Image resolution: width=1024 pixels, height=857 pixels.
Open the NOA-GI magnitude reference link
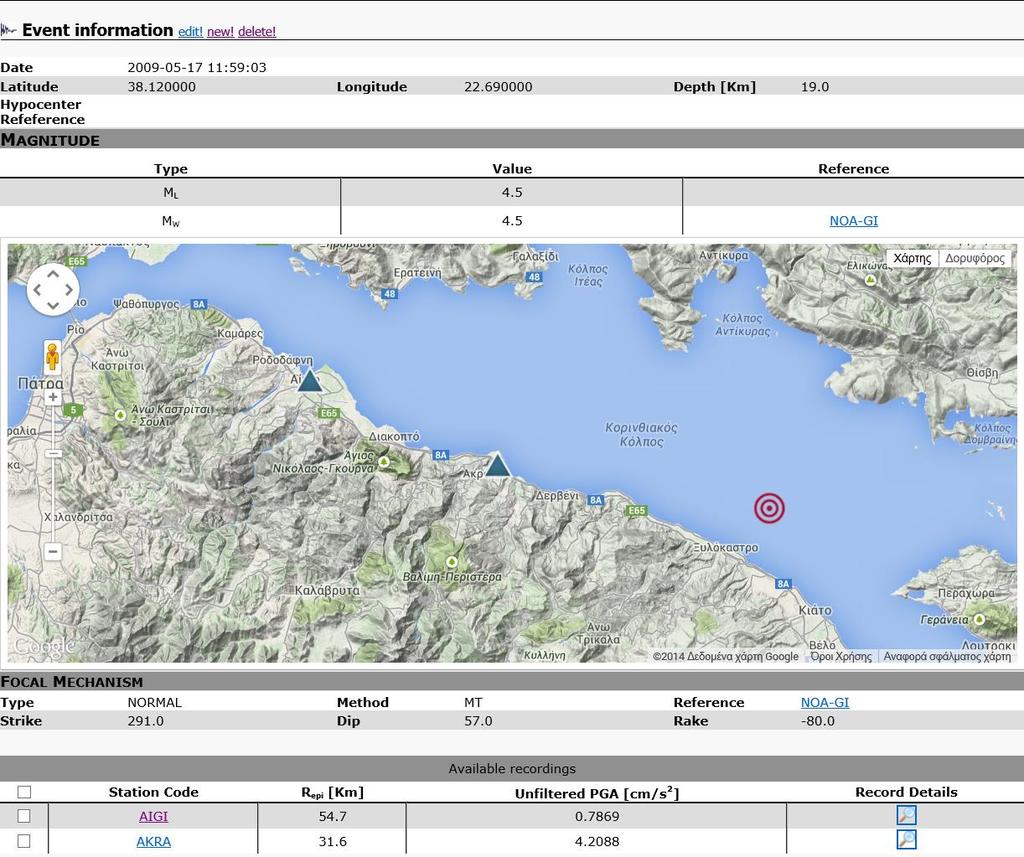pos(854,221)
